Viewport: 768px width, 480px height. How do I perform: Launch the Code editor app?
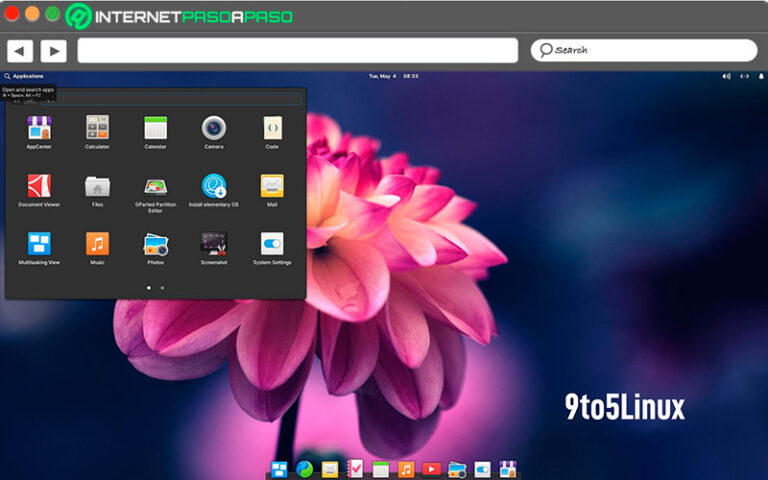(272, 129)
